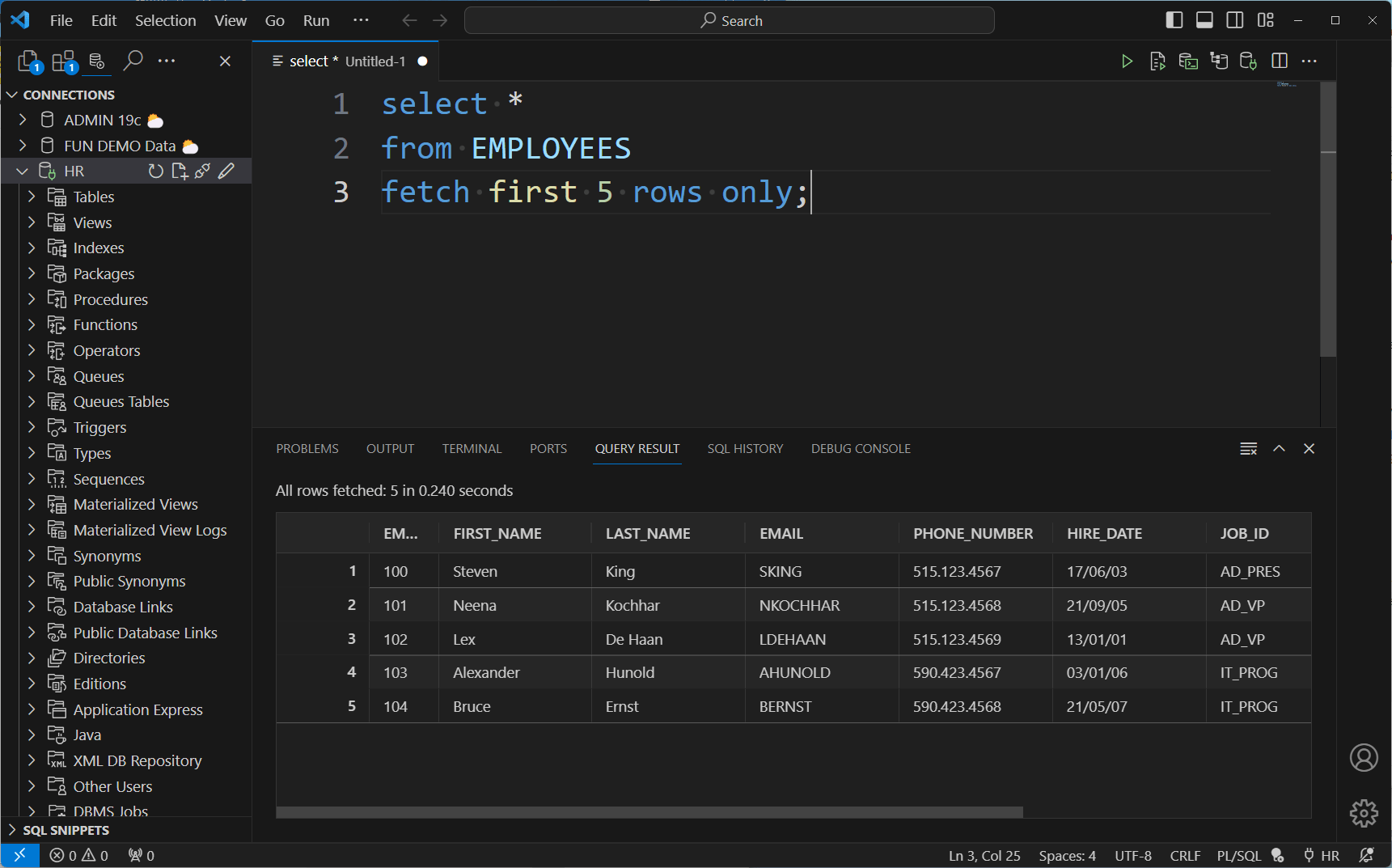This screenshot has height=868, width=1392.
Task: Close the bottom panel
Action: (1309, 449)
